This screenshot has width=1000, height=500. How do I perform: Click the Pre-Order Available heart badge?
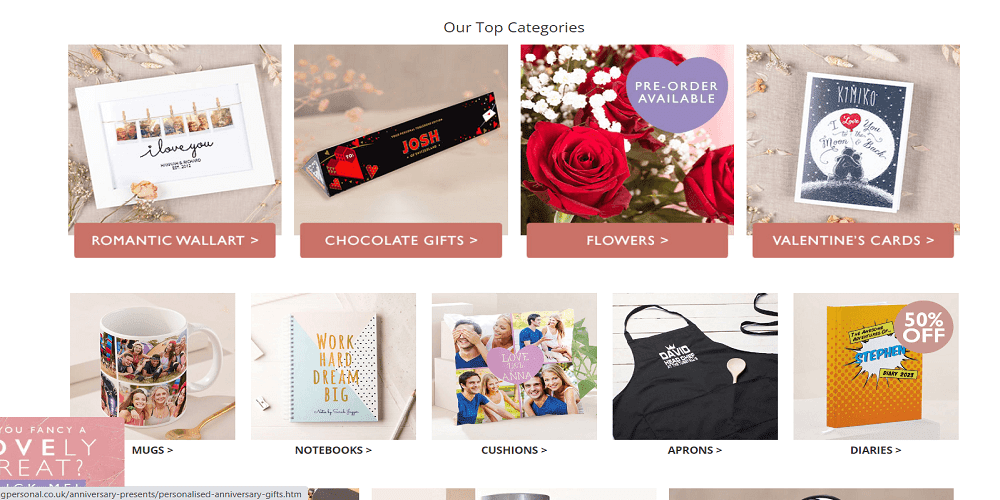click(677, 93)
